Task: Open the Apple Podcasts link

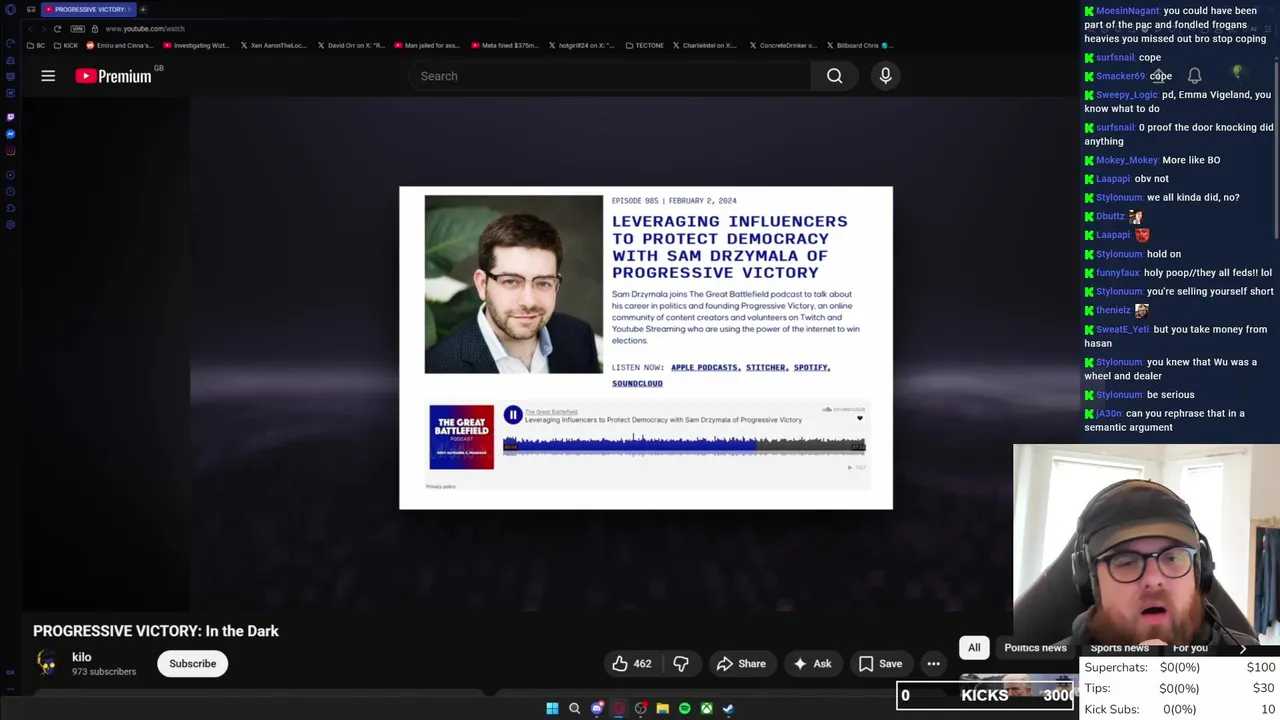Action: pyautogui.click(x=704, y=368)
